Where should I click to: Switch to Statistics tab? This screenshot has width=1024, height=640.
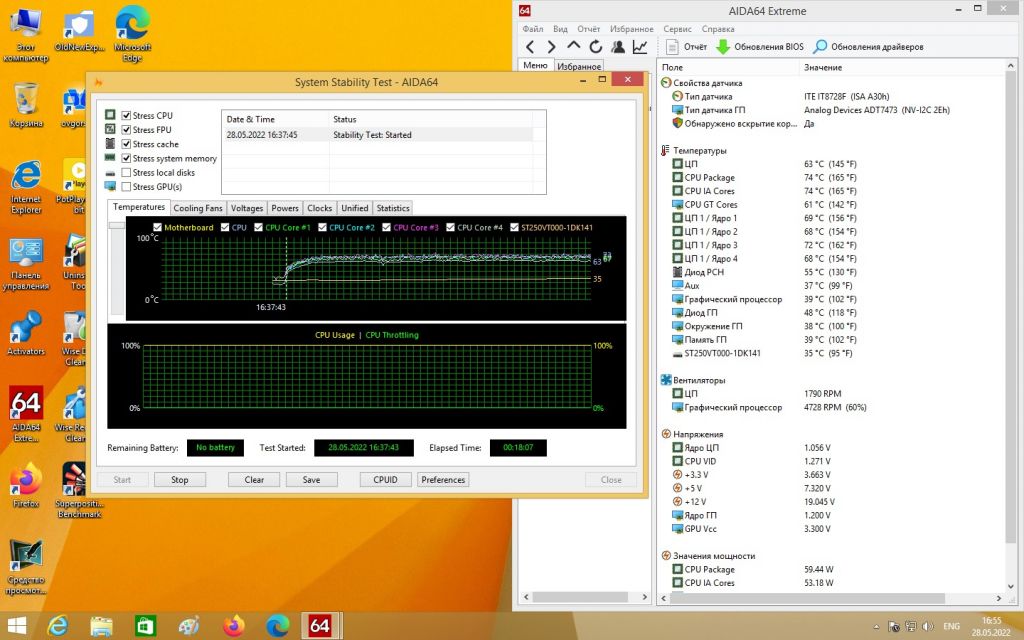pos(393,208)
